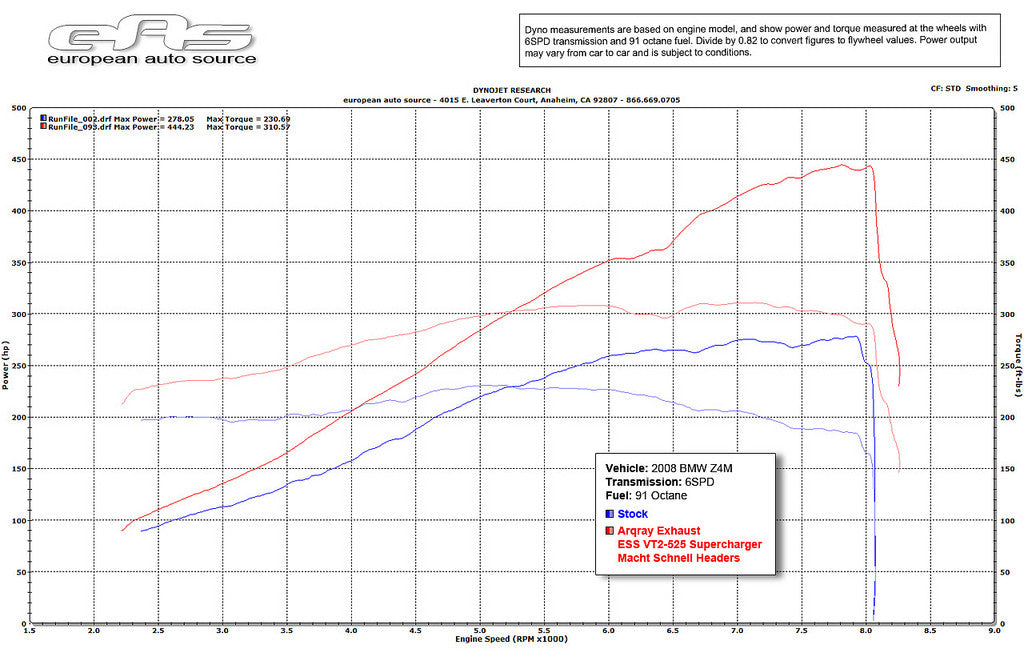Click the Vehicle: 2008 BMW Z4M line
The width and height of the screenshot is (1024, 653).
[676, 467]
